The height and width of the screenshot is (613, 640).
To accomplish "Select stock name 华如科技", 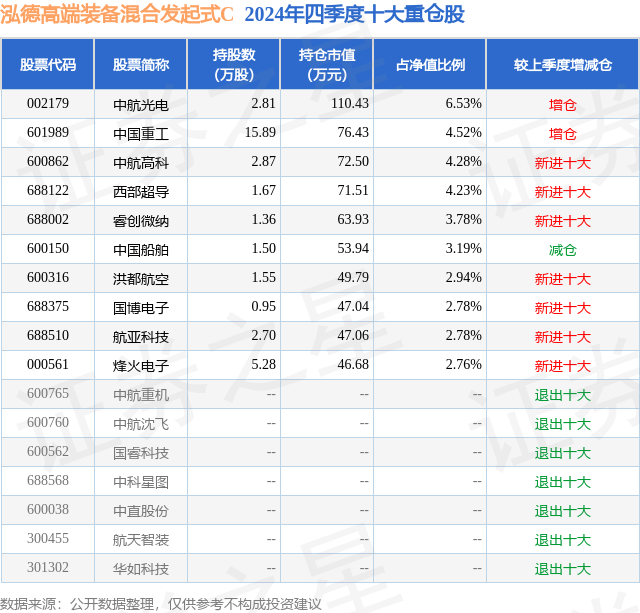I will tap(141, 569).
